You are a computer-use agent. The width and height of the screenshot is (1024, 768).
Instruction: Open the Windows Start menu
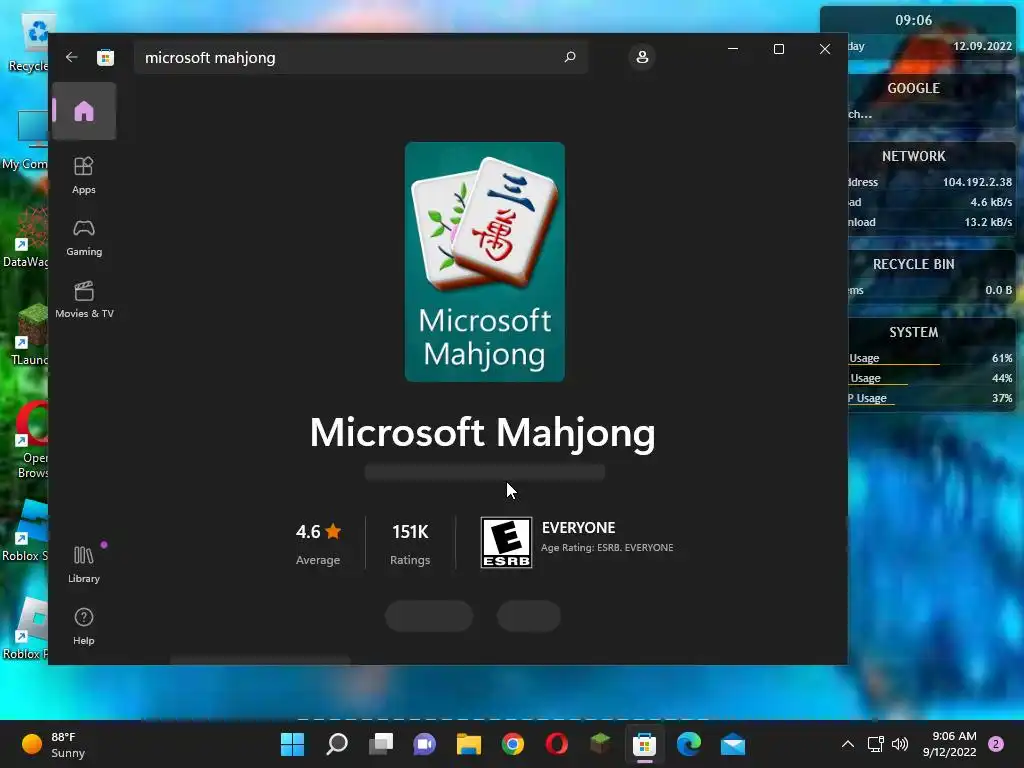[x=293, y=744]
